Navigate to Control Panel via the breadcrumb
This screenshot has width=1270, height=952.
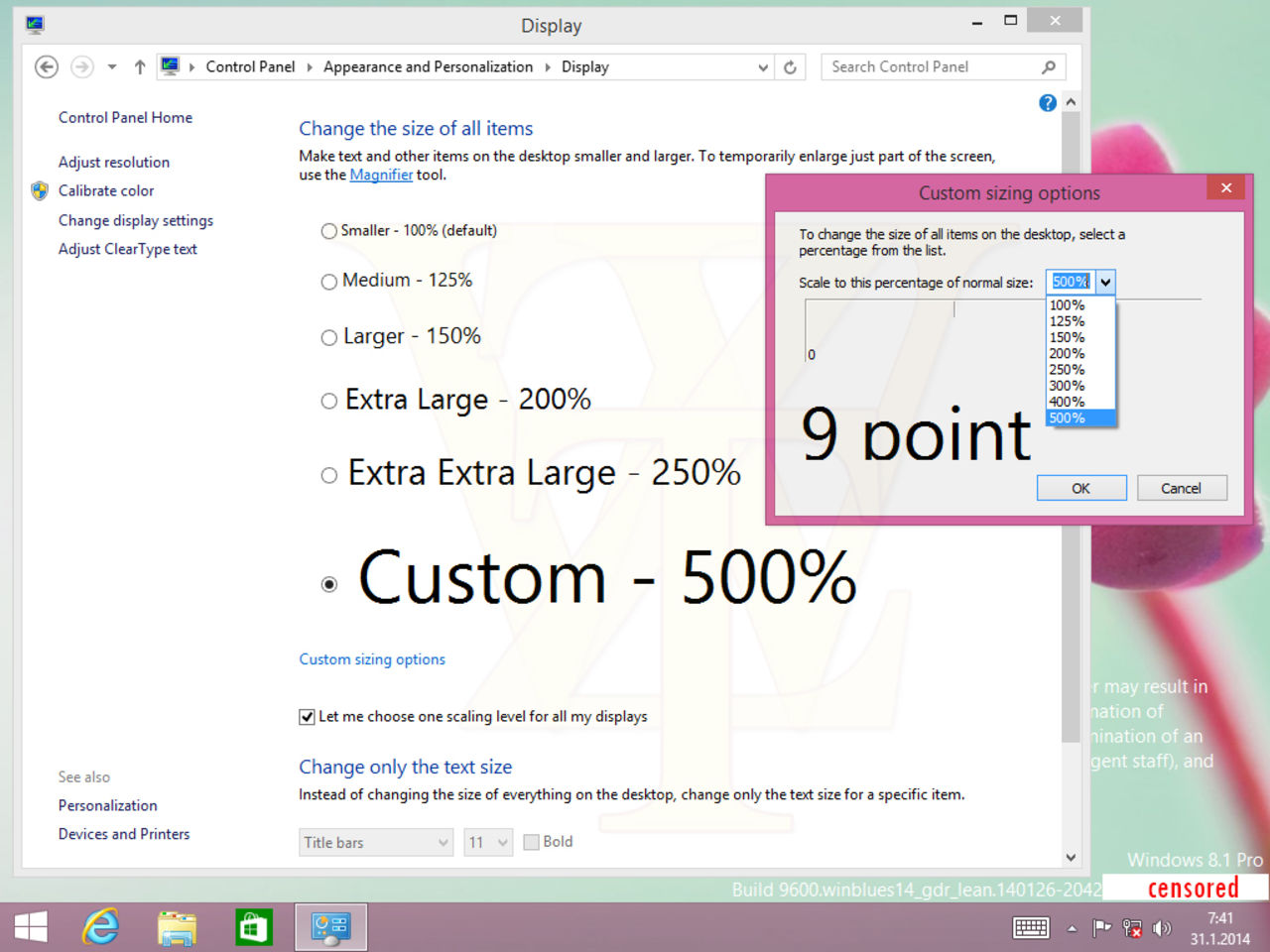point(250,66)
